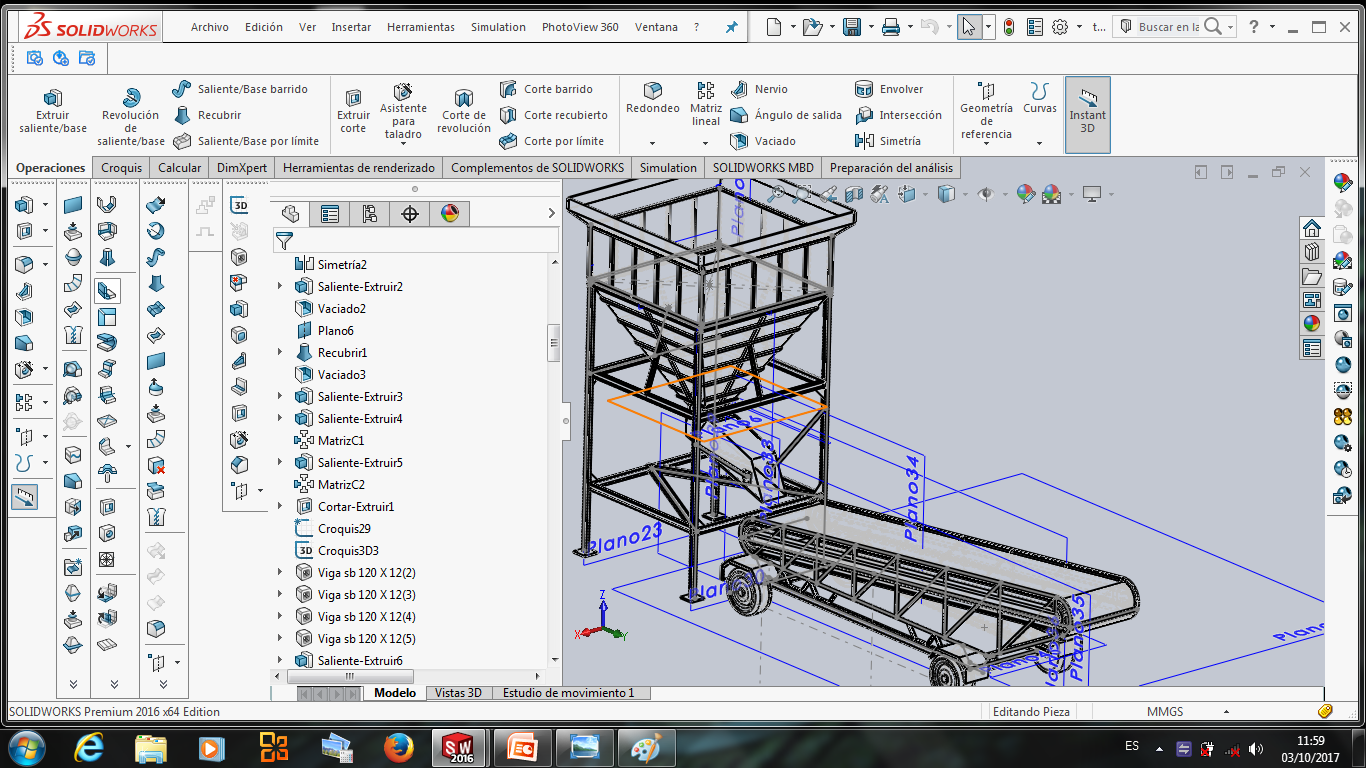Choose Saliente/Base barrido
1366x768 pixels.
pyautogui.click(x=239, y=89)
